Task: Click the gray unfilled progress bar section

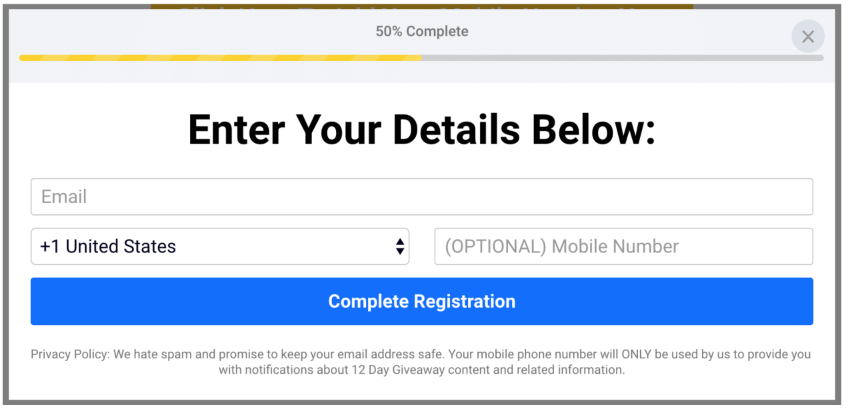Action: point(622,58)
